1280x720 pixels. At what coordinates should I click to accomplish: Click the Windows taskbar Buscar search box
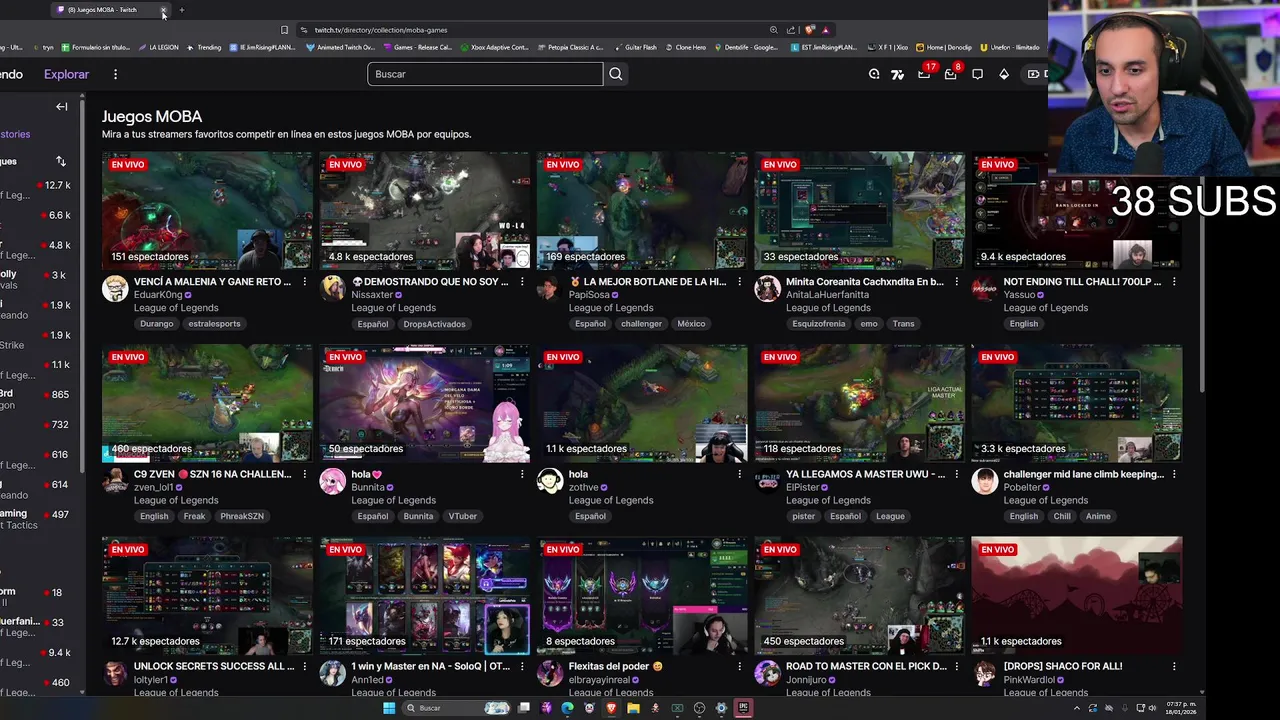[455, 708]
